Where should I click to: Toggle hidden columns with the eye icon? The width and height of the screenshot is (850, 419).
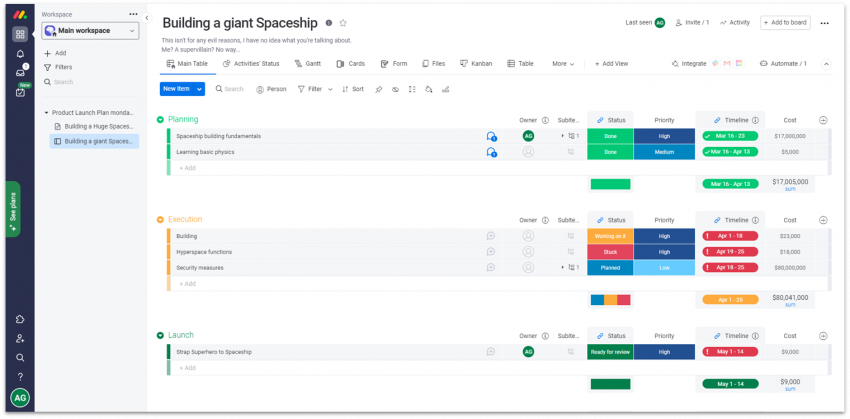395,89
